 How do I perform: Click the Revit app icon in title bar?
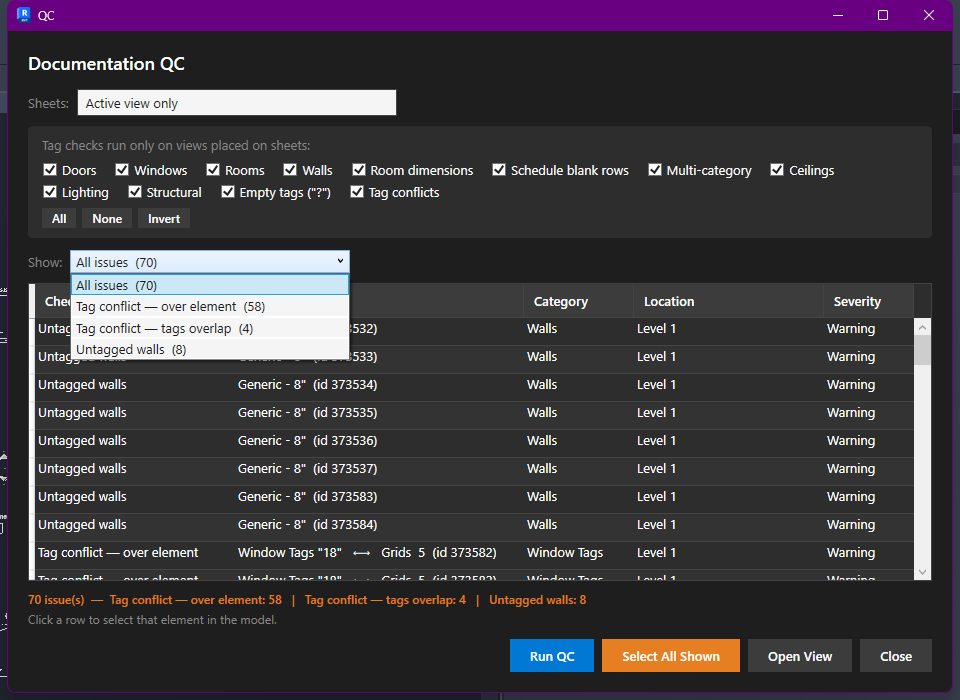tap(24, 15)
